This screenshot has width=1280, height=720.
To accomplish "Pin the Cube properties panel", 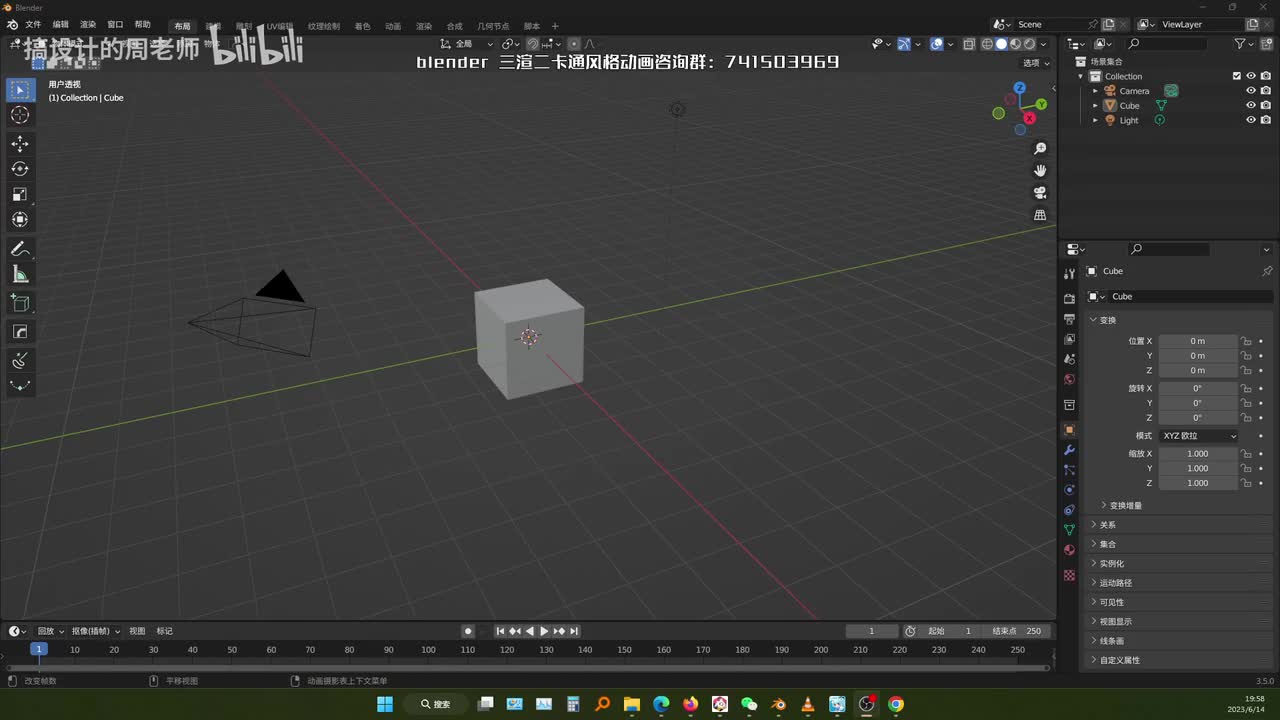I will [1267, 271].
